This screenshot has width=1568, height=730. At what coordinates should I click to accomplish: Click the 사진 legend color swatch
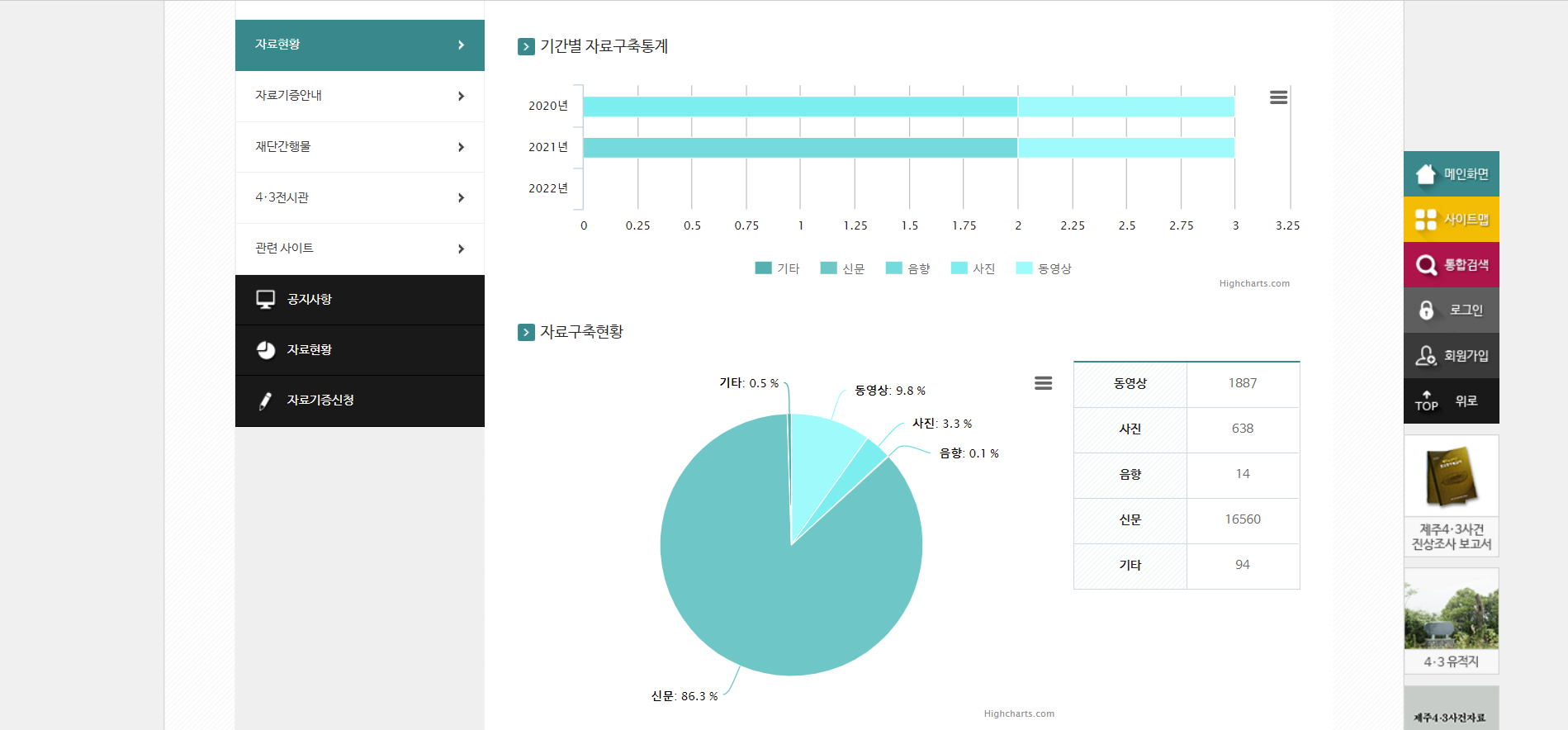point(959,268)
